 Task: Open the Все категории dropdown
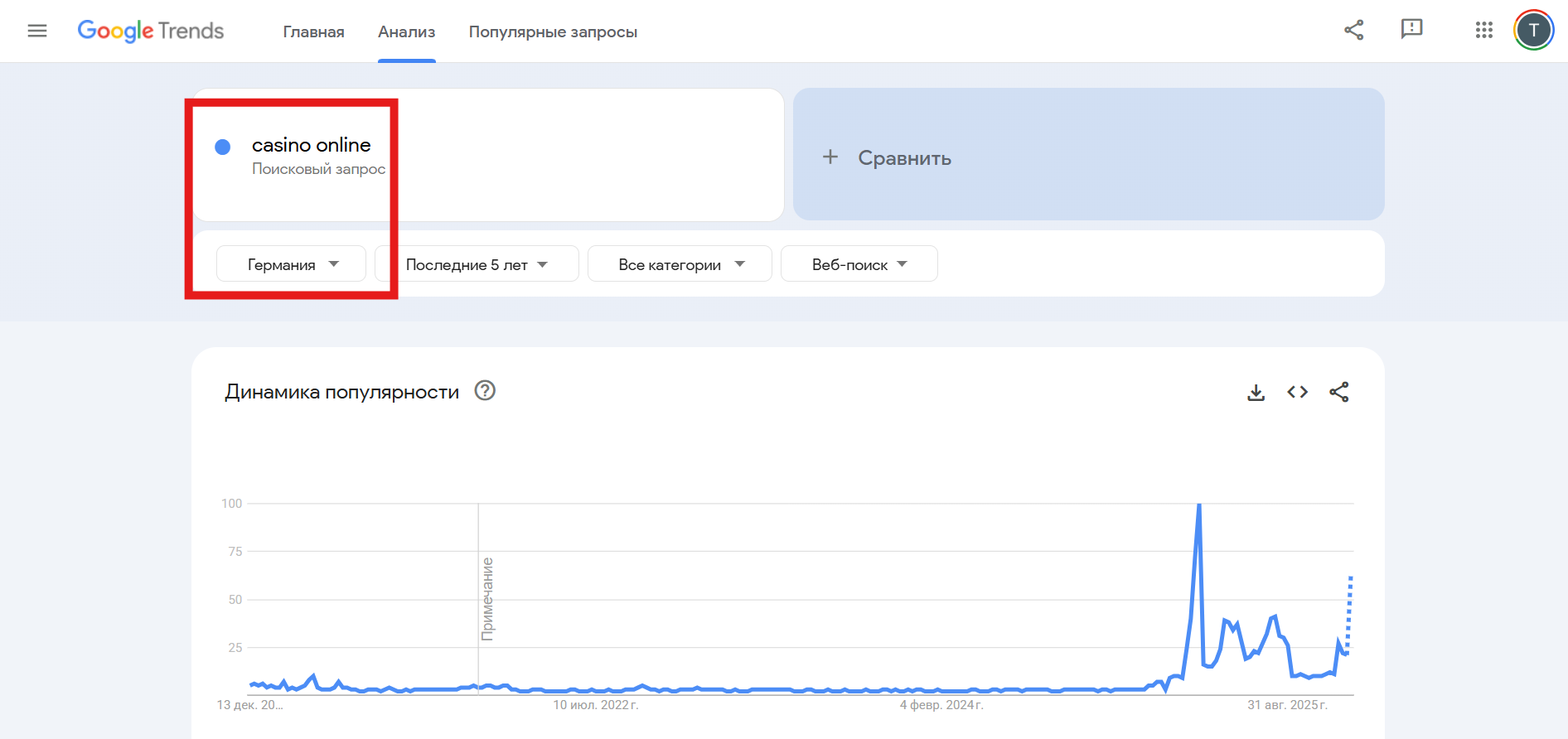click(679, 263)
